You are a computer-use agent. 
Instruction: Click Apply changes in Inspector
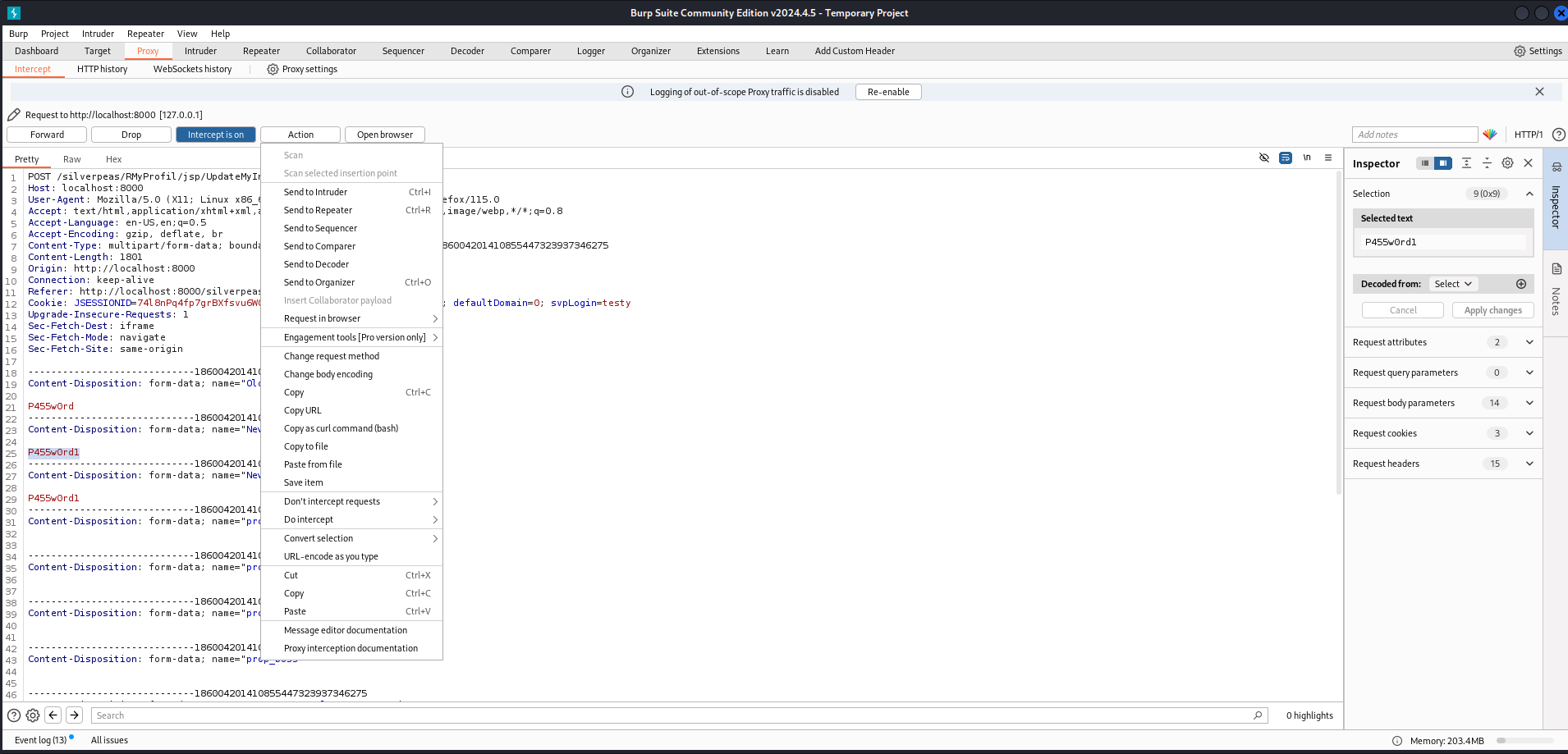coord(1492,310)
